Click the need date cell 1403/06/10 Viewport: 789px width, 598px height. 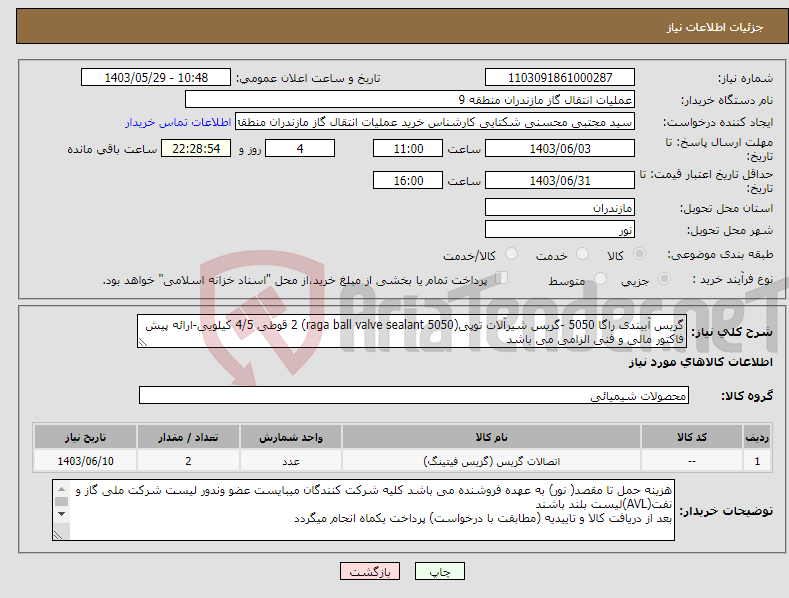coord(86,461)
